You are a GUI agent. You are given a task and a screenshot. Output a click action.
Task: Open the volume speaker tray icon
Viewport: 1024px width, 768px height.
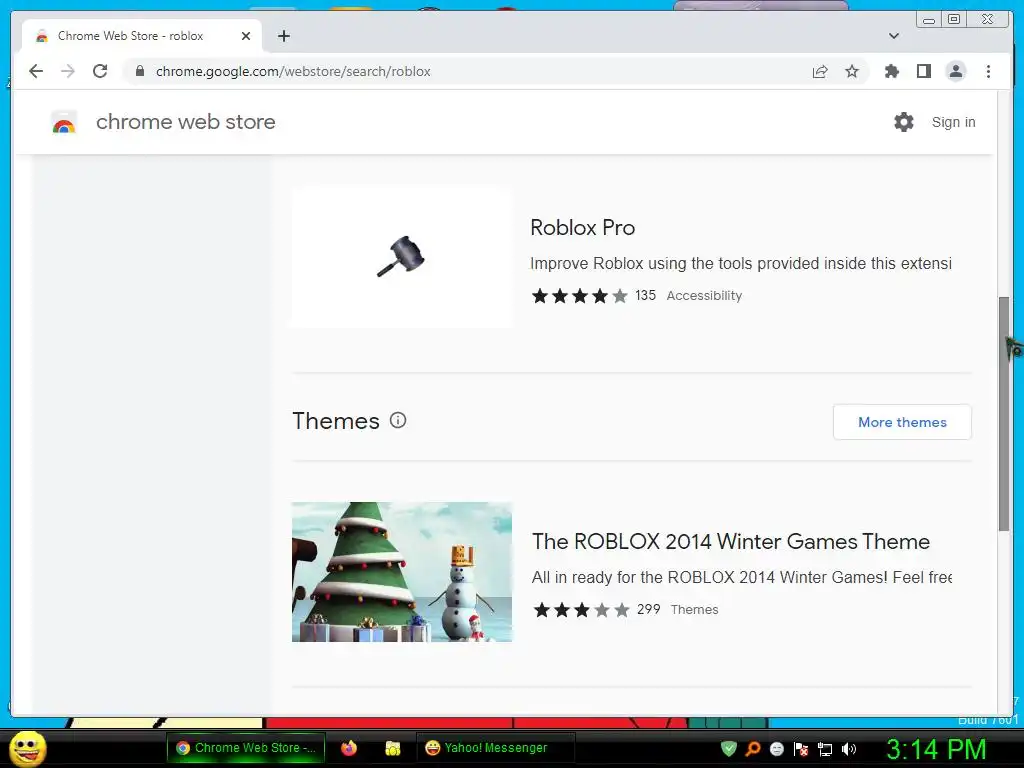(x=849, y=749)
